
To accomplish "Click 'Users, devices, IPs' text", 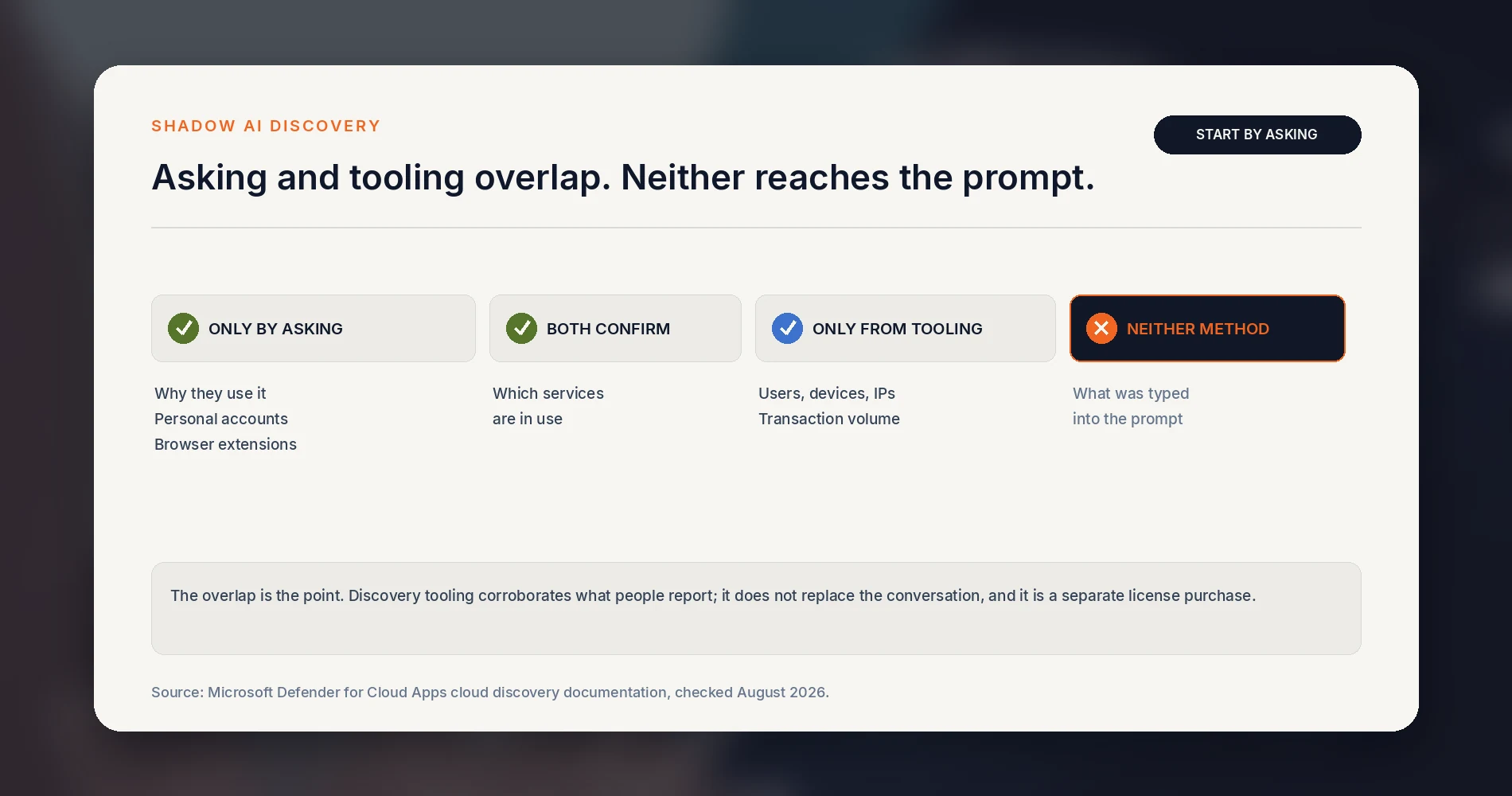I will (x=827, y=393).
